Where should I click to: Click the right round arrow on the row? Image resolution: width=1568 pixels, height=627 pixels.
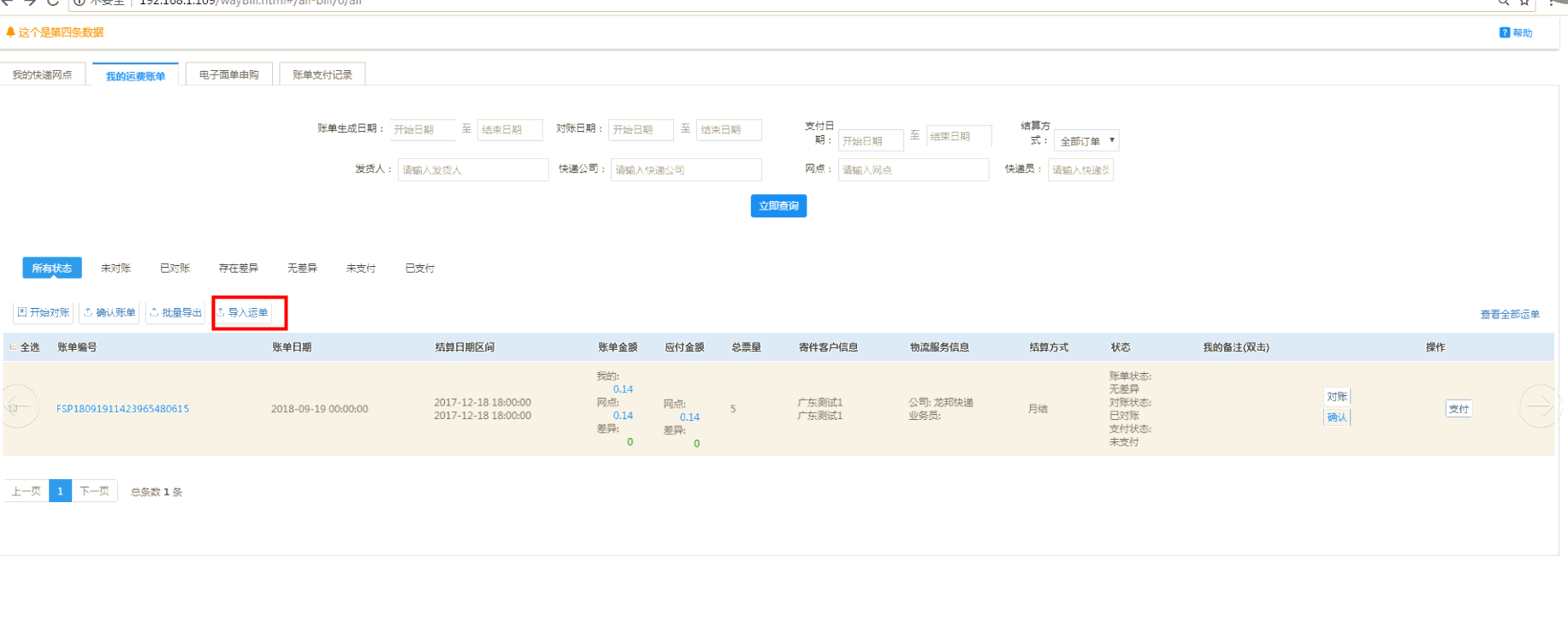(x=1538, y=406)
